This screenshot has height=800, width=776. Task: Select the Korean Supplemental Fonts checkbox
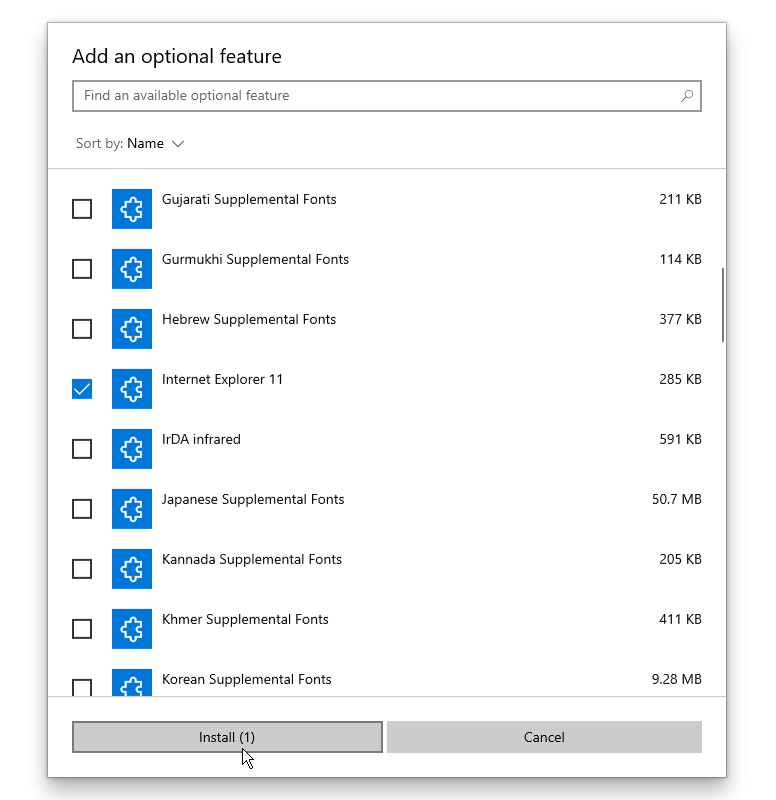pyautogui.click(x=82, y=687)
